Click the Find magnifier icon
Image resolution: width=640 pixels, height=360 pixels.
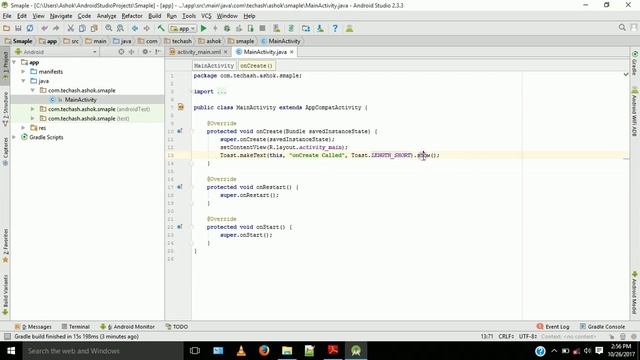point(109,28)
